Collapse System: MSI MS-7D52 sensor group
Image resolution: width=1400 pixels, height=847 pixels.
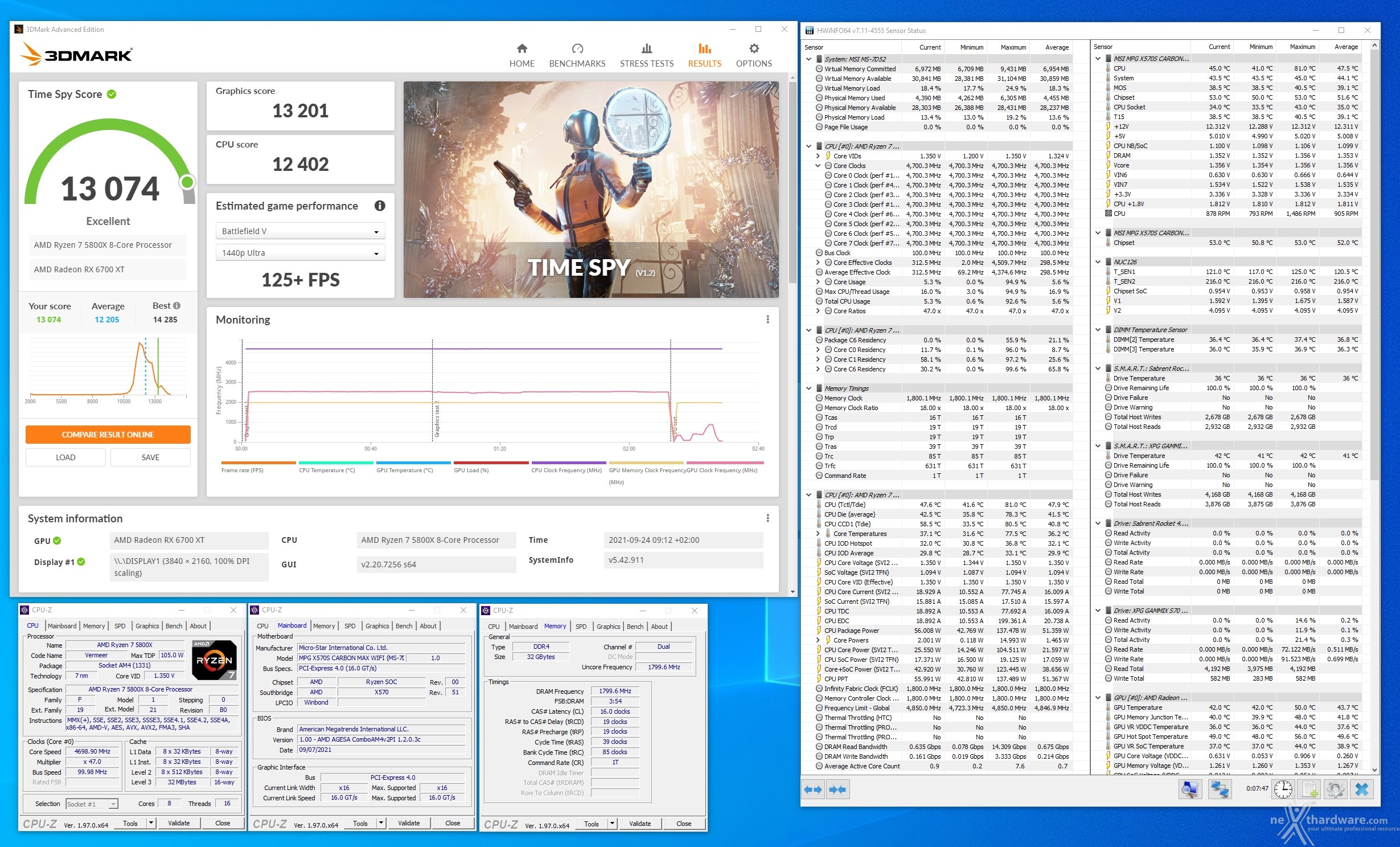[808, 59]
